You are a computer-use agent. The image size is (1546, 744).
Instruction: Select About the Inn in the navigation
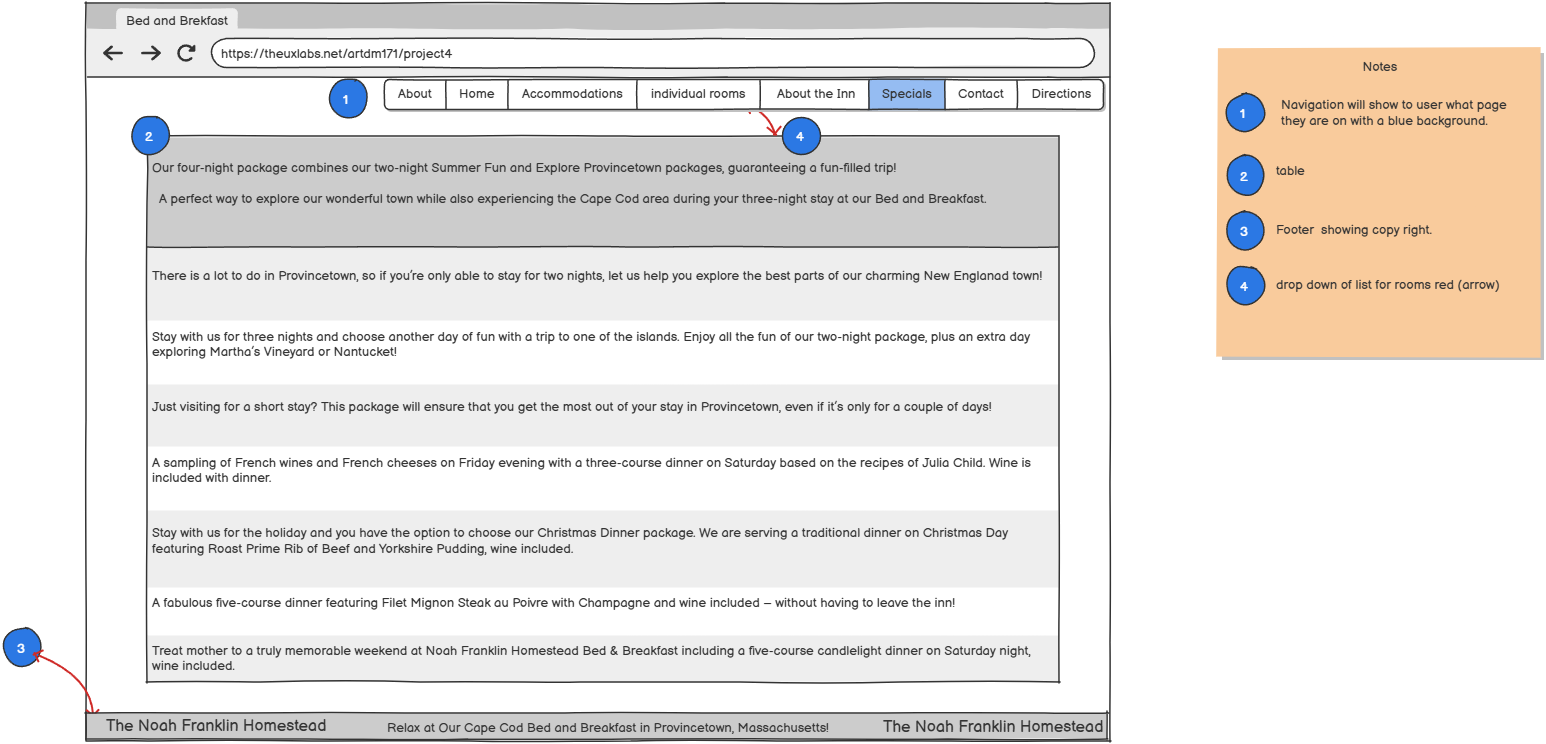pyautogui.click(x=815, y=94)
